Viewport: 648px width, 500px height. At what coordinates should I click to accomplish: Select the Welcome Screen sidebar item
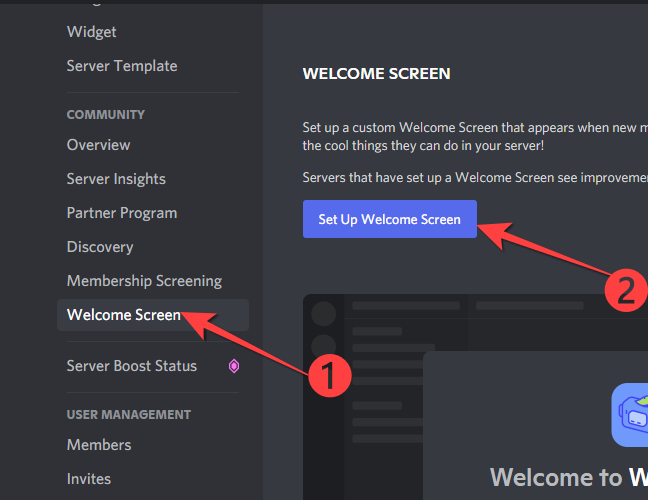pos(124,315)
